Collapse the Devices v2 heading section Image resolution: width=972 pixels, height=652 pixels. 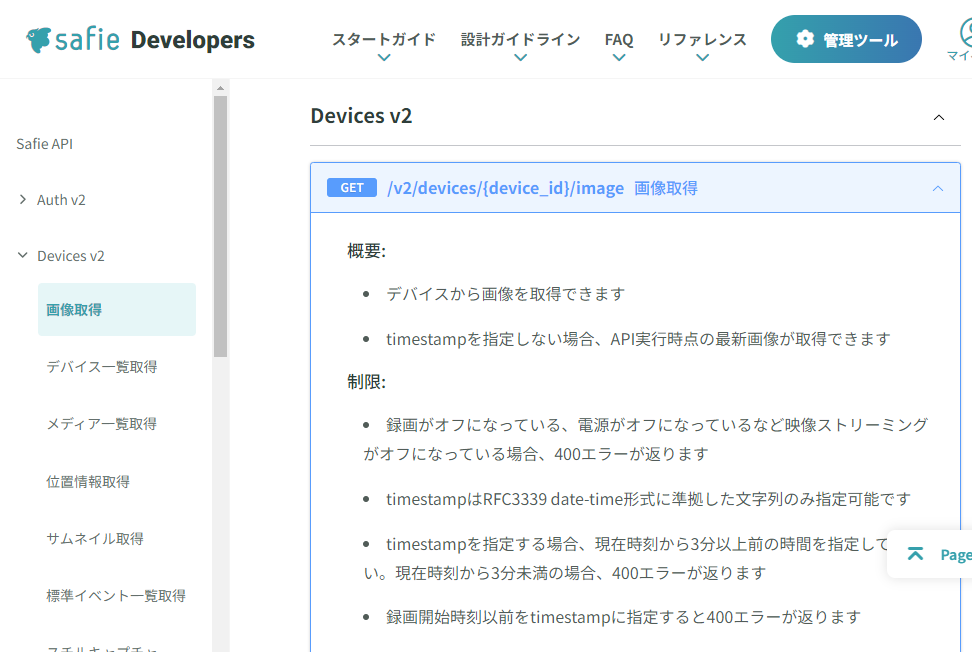tap(939, 118)
